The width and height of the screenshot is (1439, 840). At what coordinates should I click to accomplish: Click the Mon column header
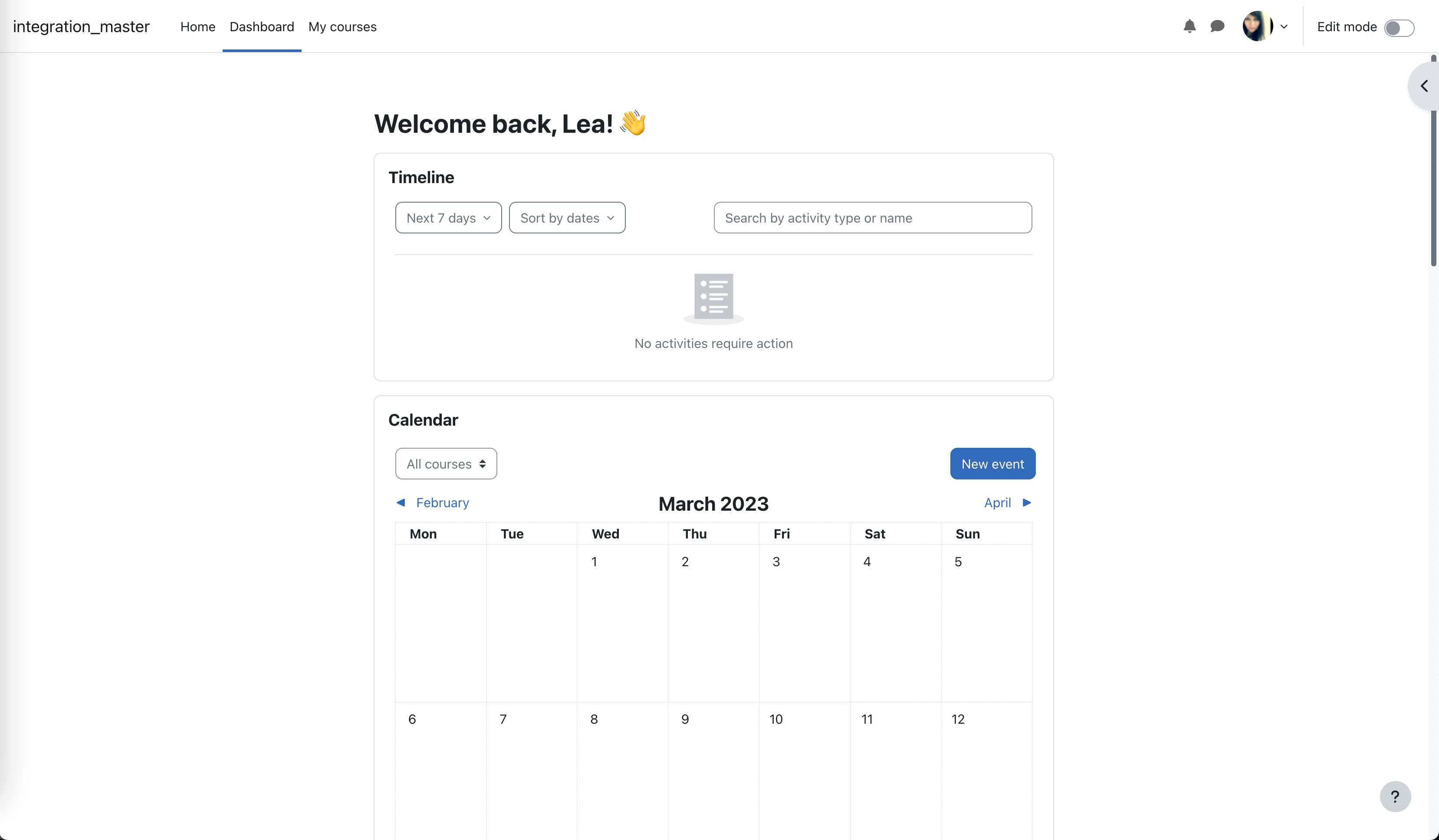(x=423, y=534)
